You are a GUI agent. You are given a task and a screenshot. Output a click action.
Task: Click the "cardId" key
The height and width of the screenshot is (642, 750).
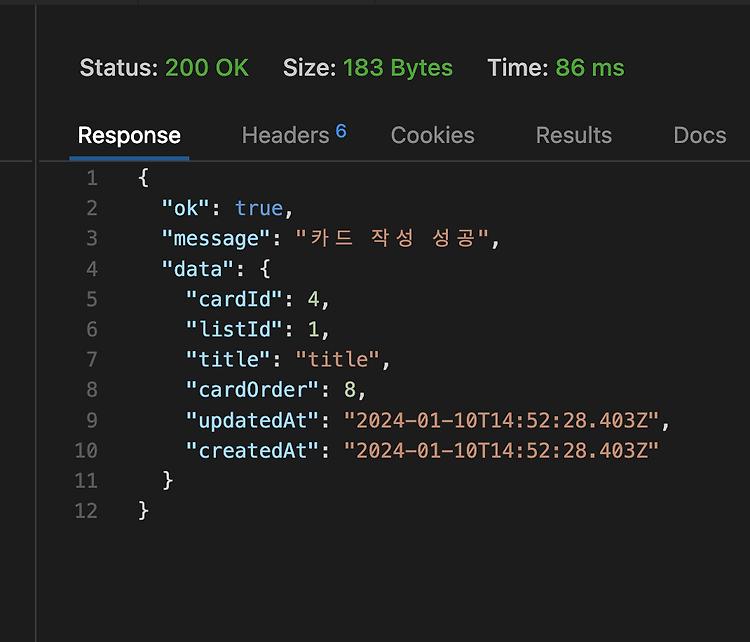tap(234, 299)
